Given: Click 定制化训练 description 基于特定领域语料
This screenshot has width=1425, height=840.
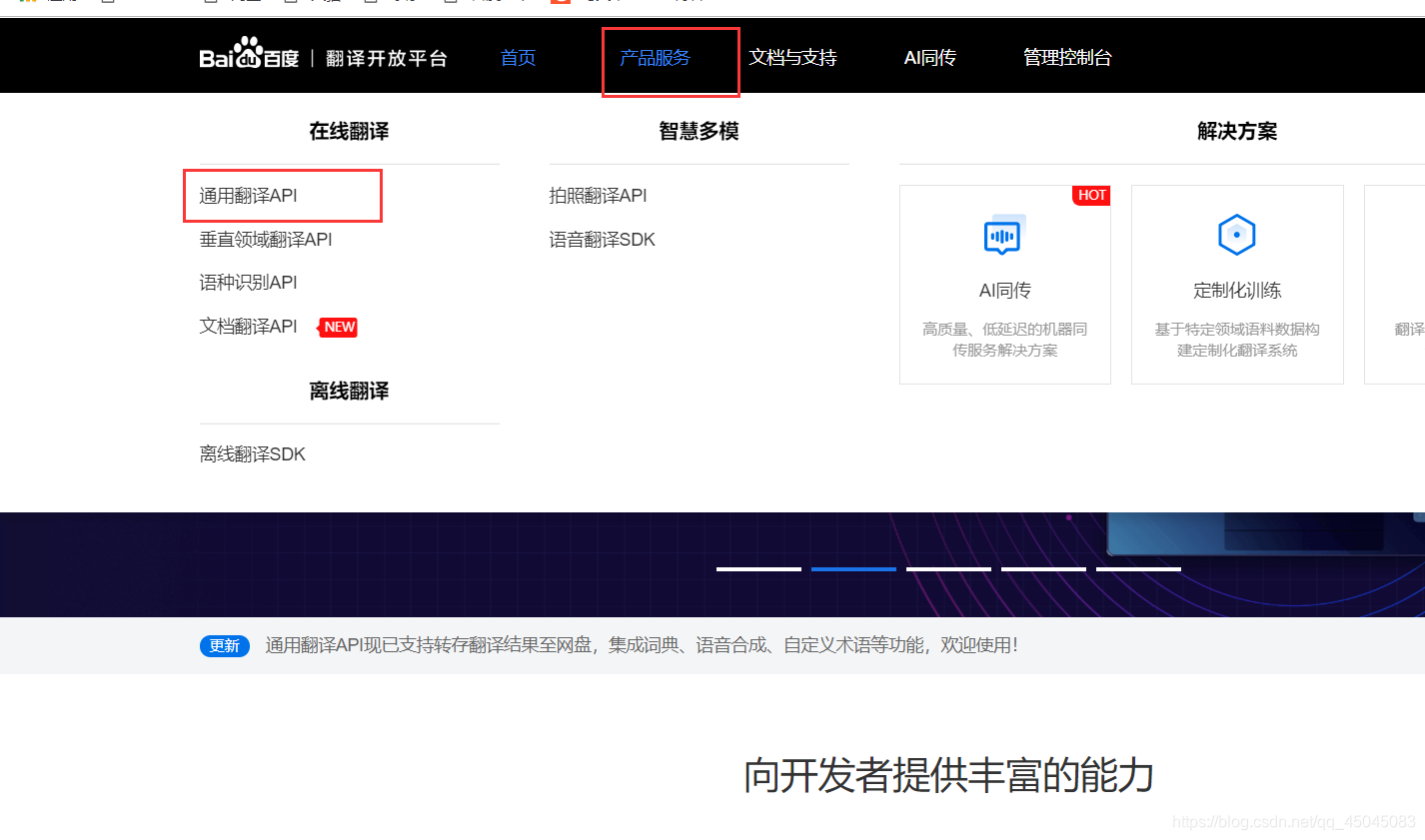Looking at the screenshot, I should point(1237,340).
